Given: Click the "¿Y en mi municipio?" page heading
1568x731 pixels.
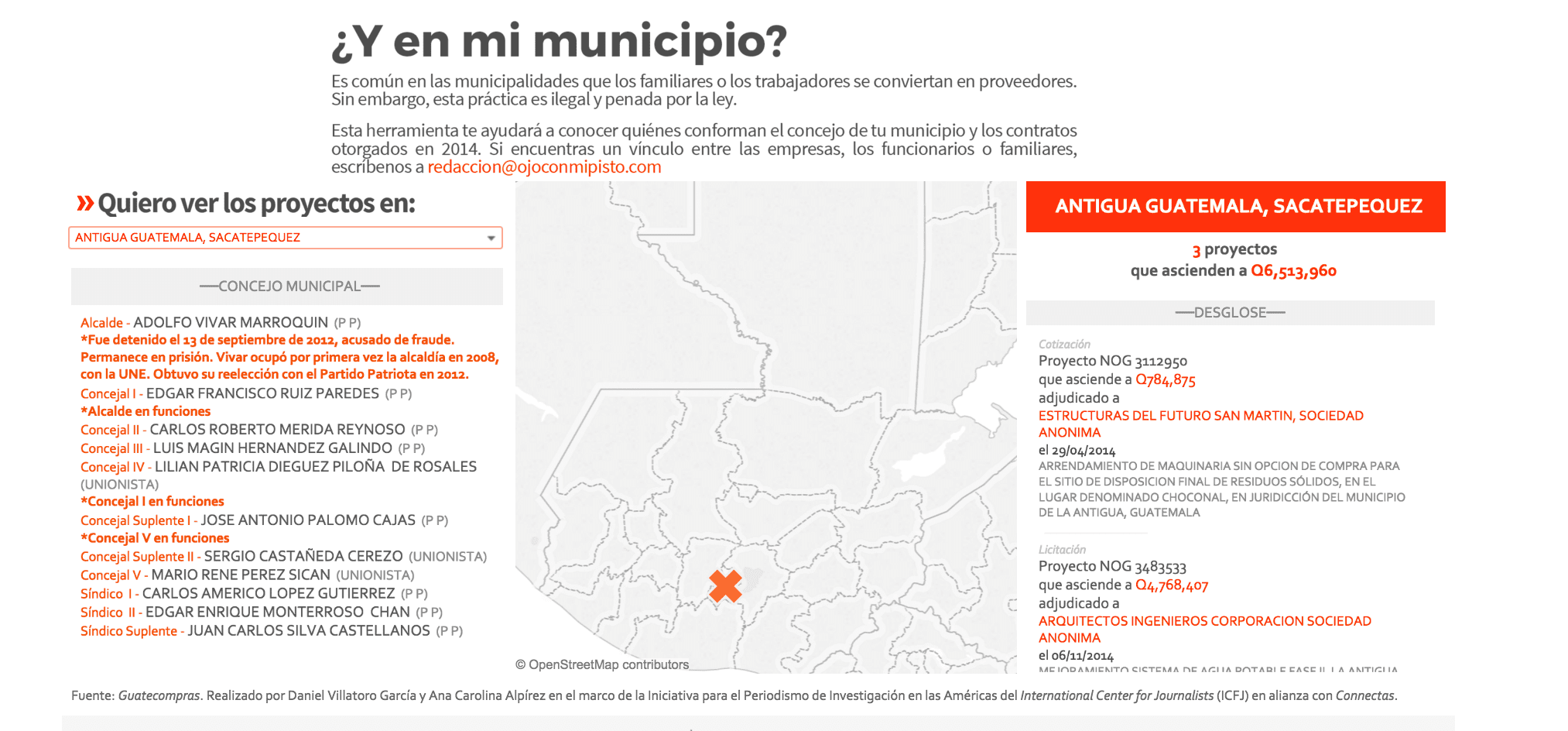Looking at the screenshot, I should tap(559, 42).
